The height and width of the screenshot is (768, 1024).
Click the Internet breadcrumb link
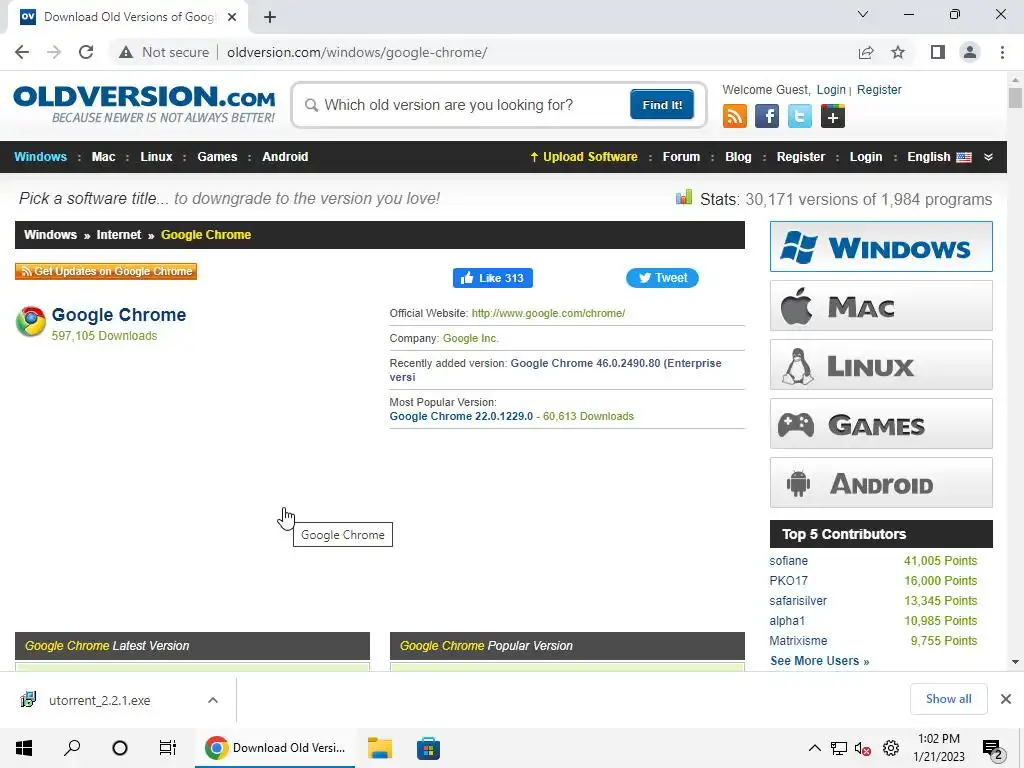click(119, 235)
